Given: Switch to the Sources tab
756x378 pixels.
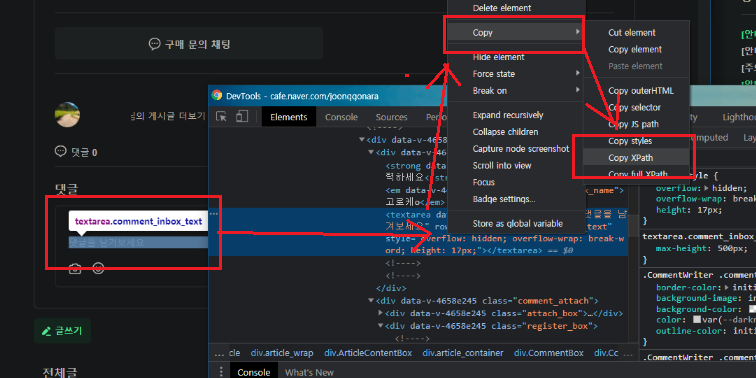Looking at the screenshot, I should 392,117.
